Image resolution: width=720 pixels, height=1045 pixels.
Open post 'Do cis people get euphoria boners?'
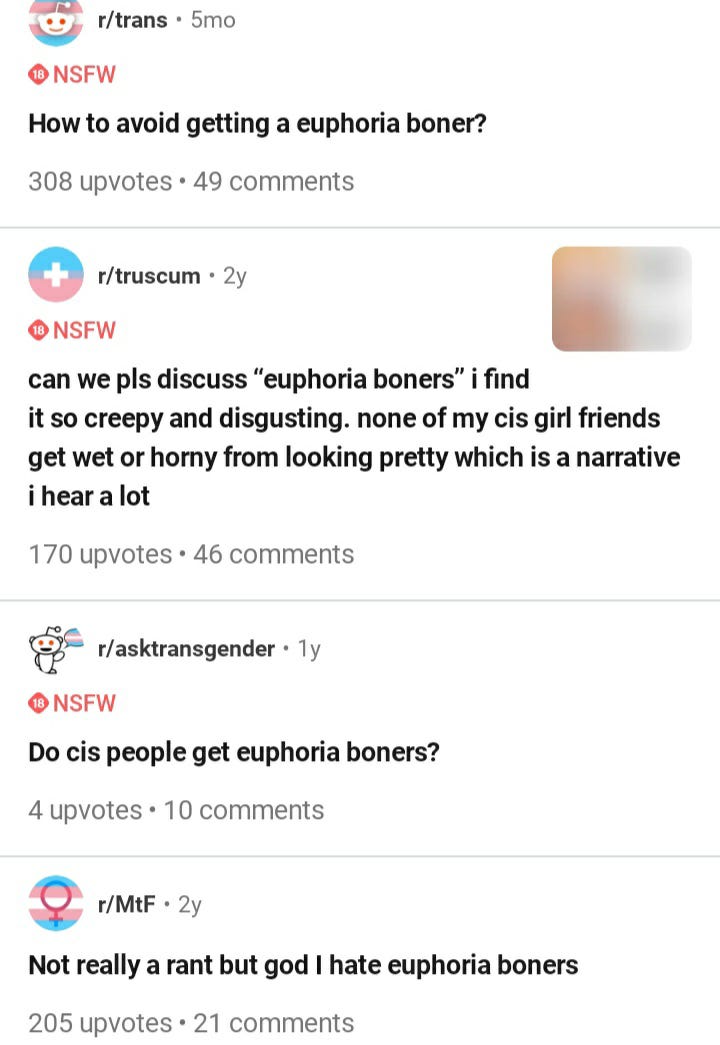tap(234, 752)
